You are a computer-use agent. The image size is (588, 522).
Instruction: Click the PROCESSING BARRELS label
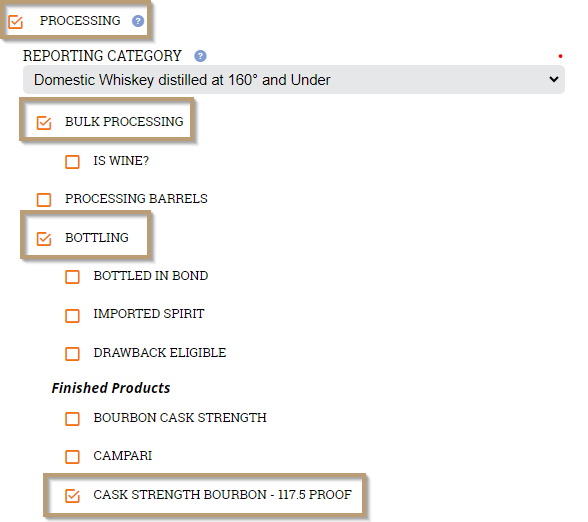136,199
